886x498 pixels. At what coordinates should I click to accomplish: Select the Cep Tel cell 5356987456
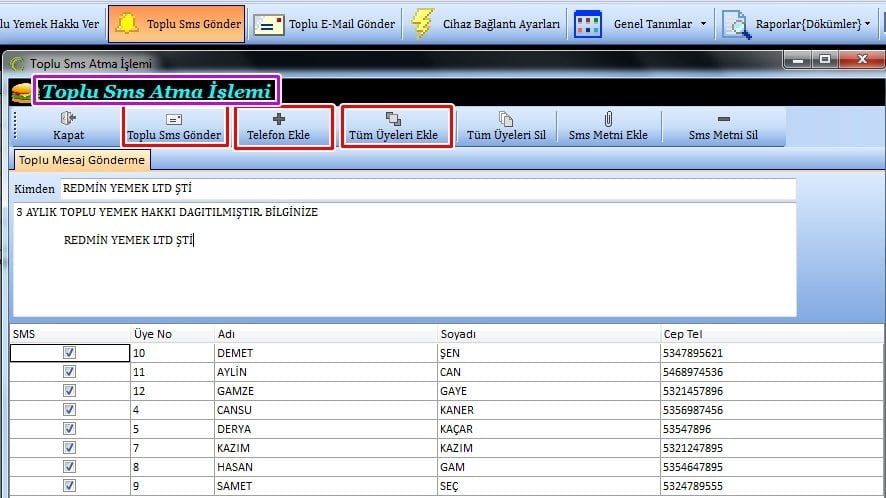[x=692, y=410]
